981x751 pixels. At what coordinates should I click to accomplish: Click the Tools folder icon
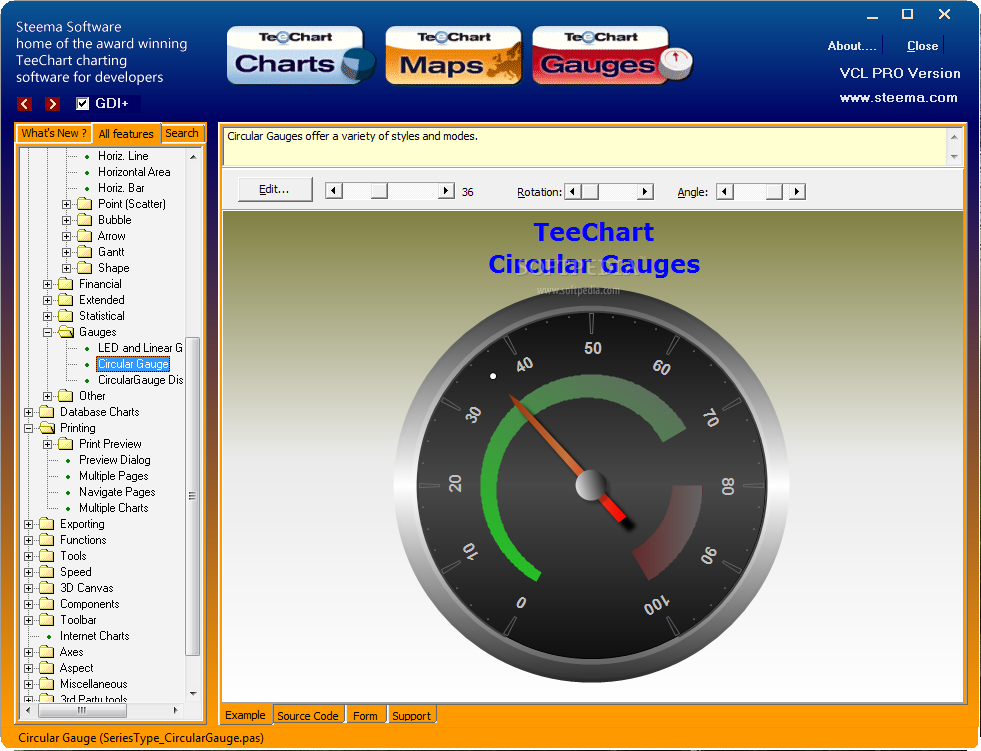[47, 556]
